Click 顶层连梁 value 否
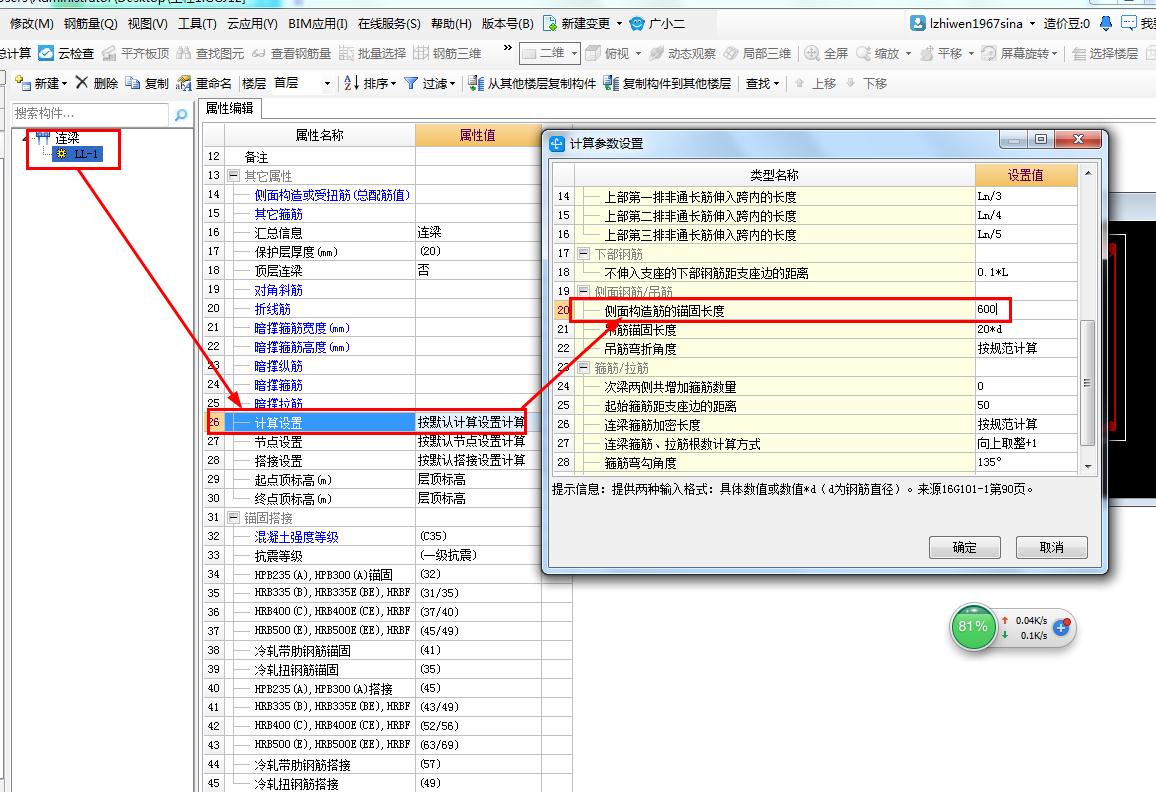This screenshot has width=1156, height=792. tap(478, 271)
